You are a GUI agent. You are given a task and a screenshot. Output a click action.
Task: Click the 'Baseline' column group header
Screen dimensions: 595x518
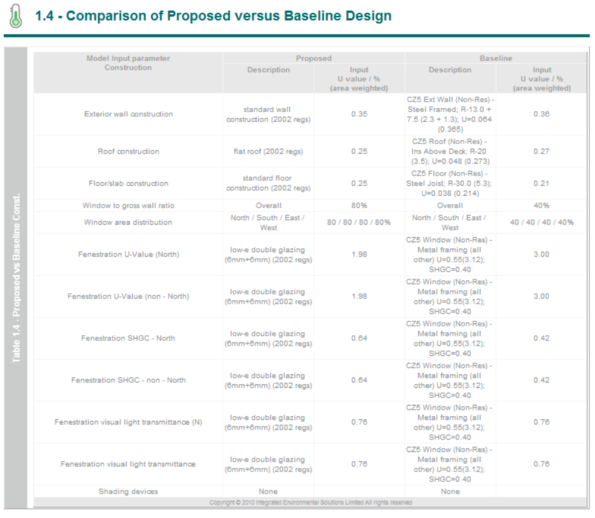(x=496, y=58)
